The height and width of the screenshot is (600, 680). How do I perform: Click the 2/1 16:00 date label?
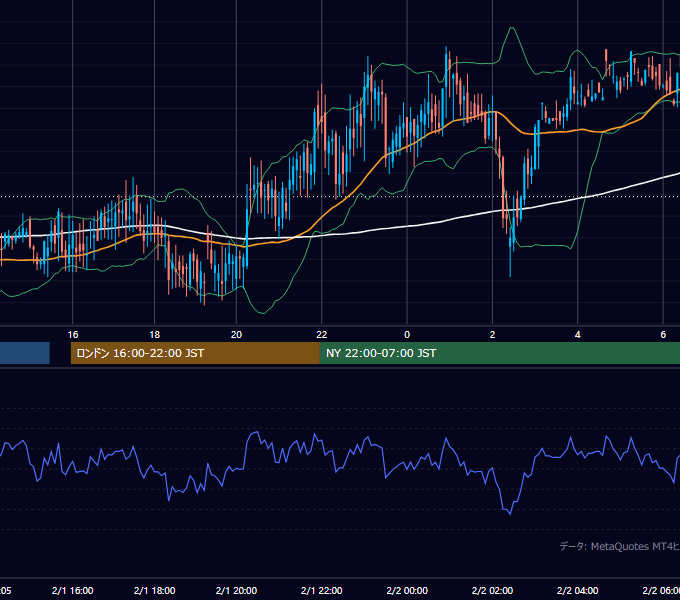[x=72, y=590]
